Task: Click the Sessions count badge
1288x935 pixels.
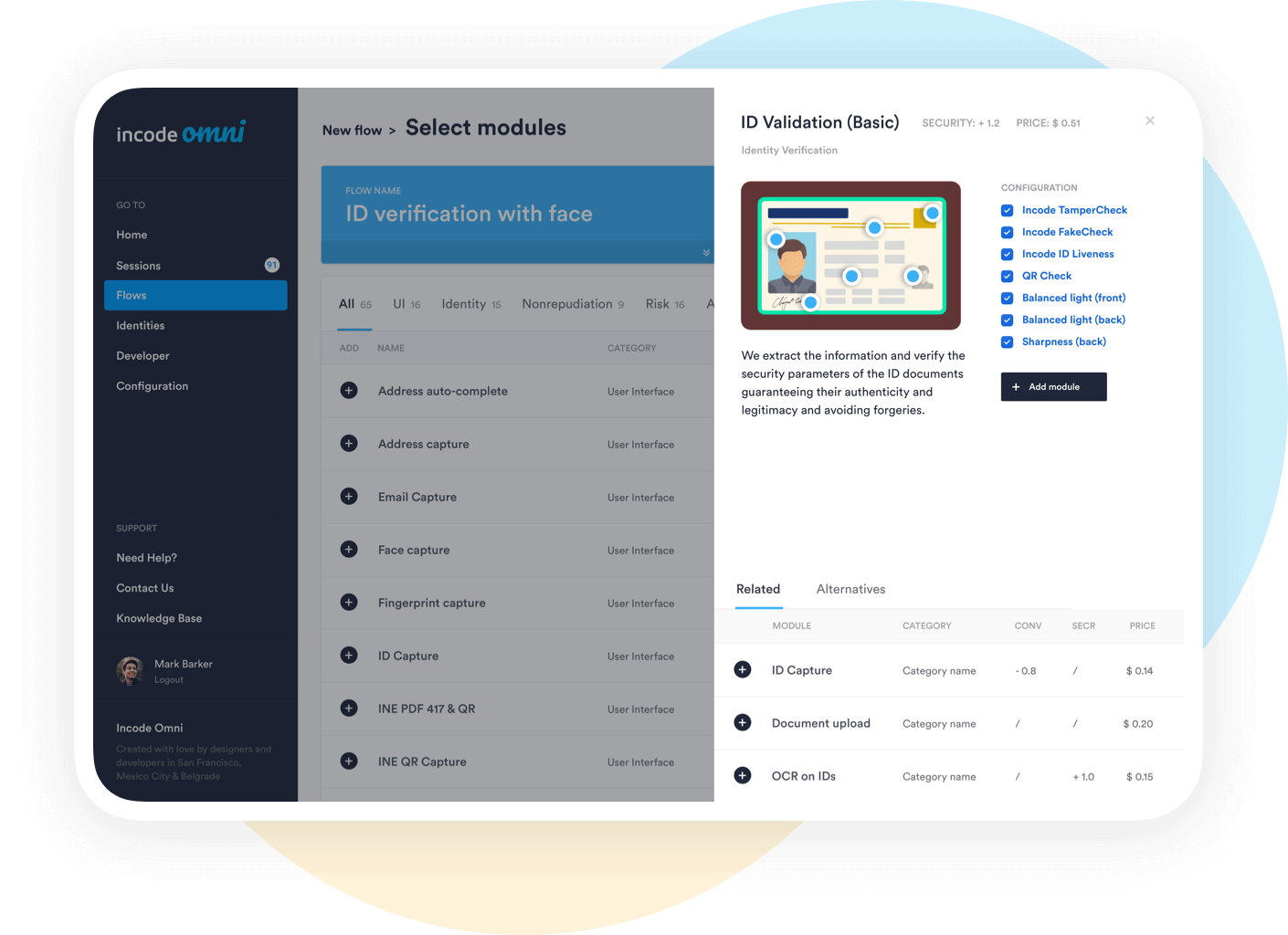Action: coord(271,265)
